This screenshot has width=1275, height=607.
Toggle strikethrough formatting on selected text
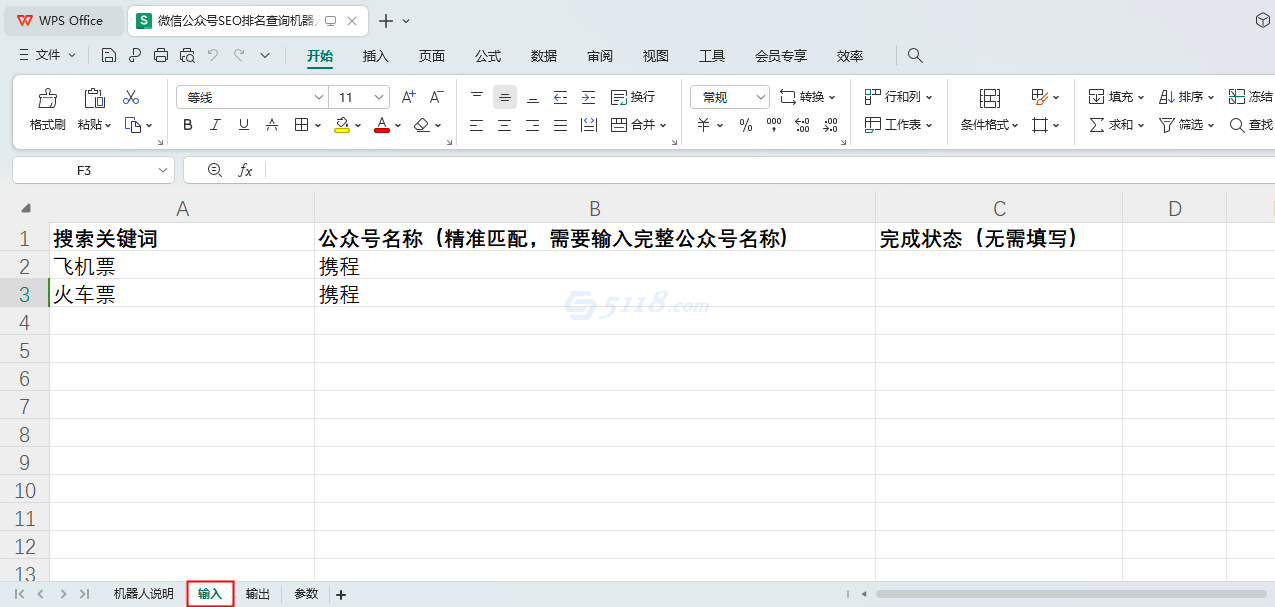click(271, 124)
